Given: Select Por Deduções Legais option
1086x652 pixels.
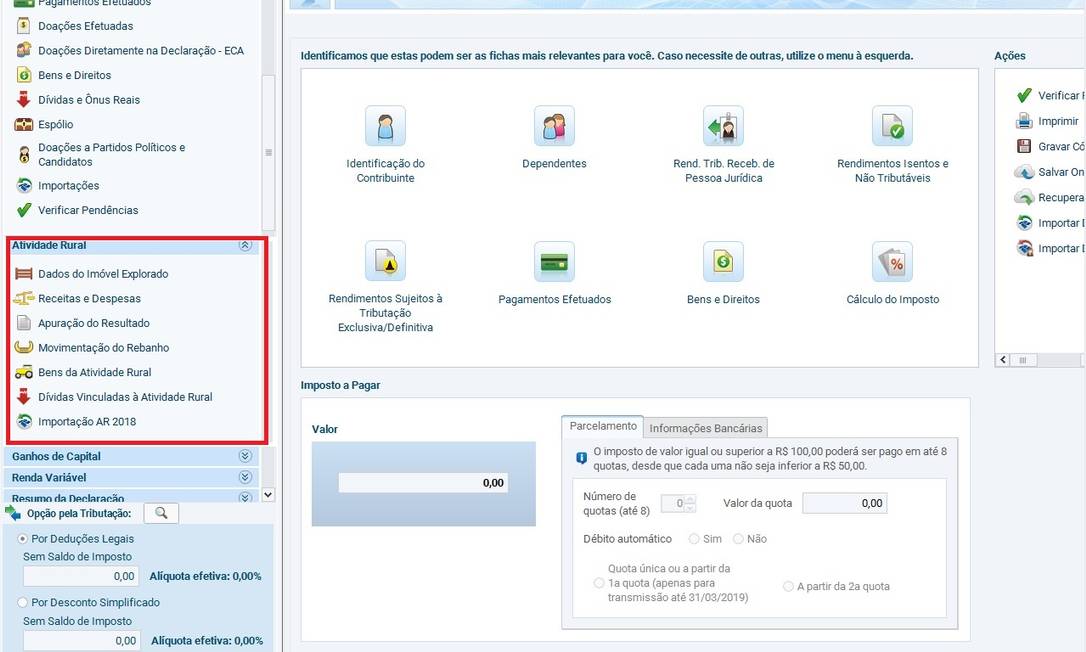Looking at the screenshot, I should pyautogui.click(x=23, y=539).
